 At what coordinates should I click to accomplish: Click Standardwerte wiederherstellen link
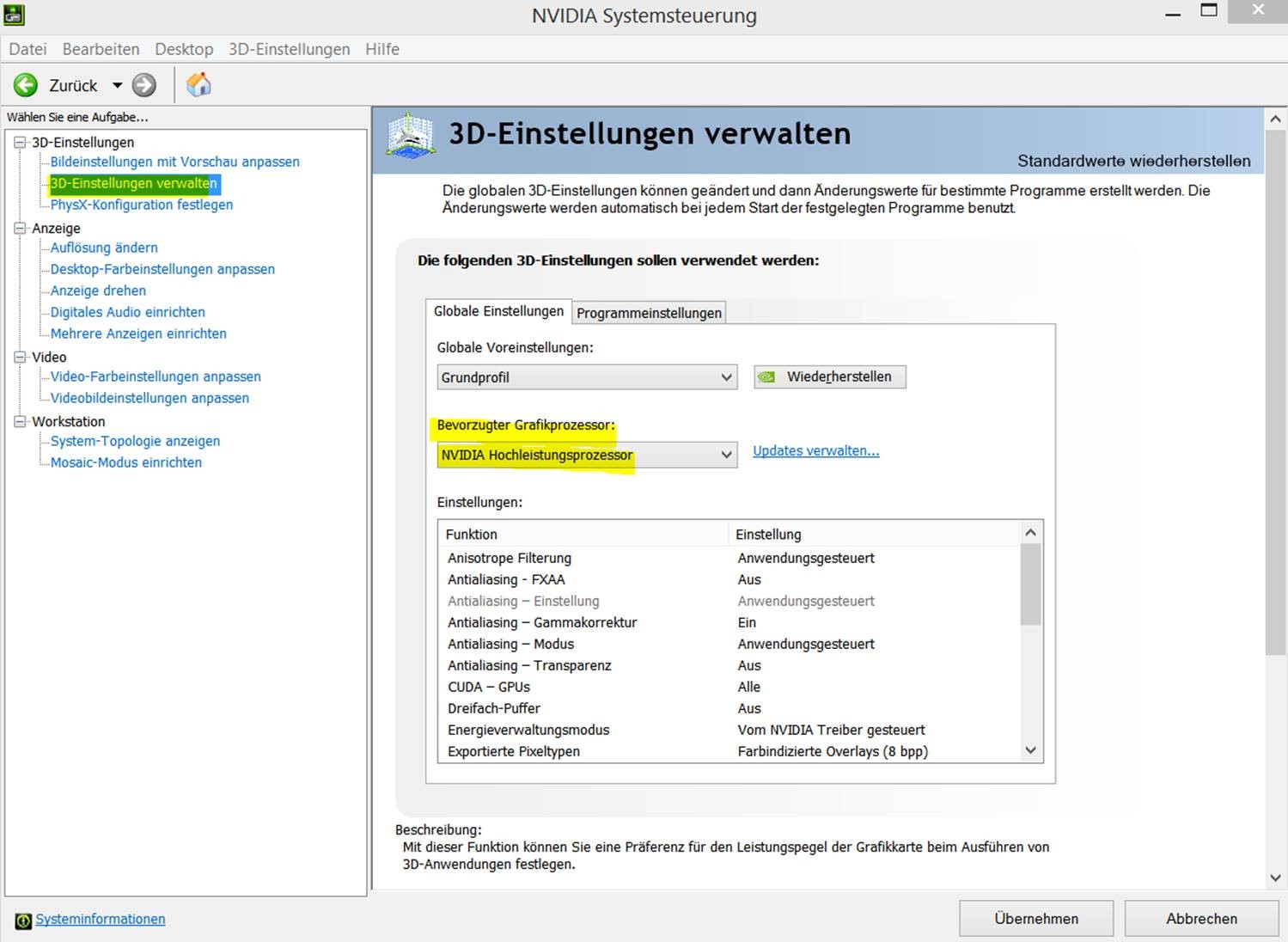point(1133,161)
